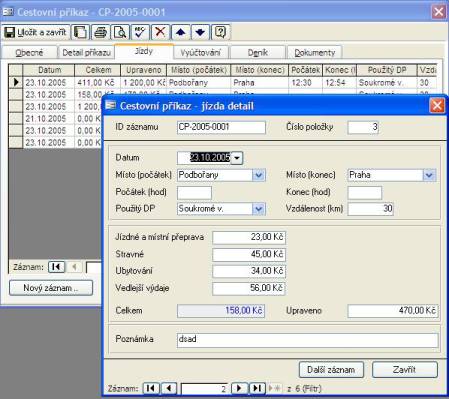Open the Deník tab
Screen dimensions: 449x399
(x=258, y=53)
